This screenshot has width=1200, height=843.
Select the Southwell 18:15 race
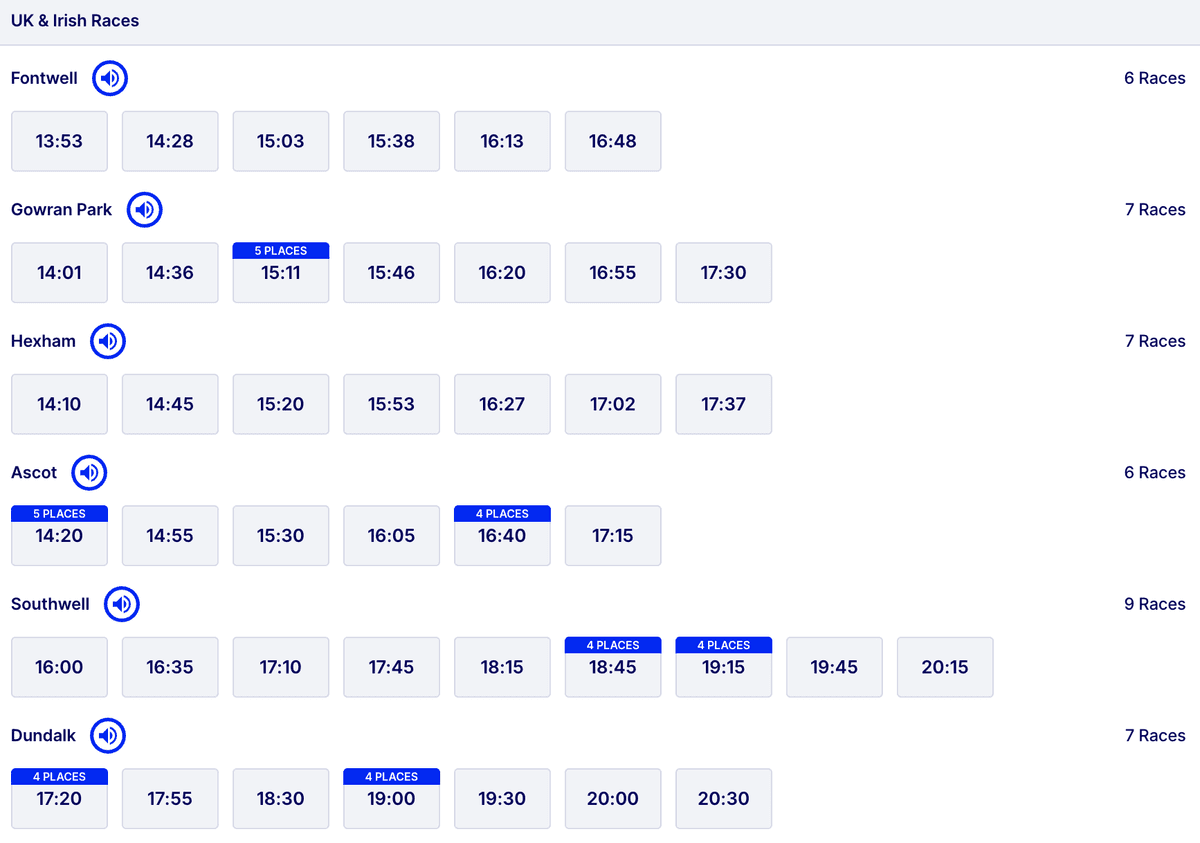point(502,667)
